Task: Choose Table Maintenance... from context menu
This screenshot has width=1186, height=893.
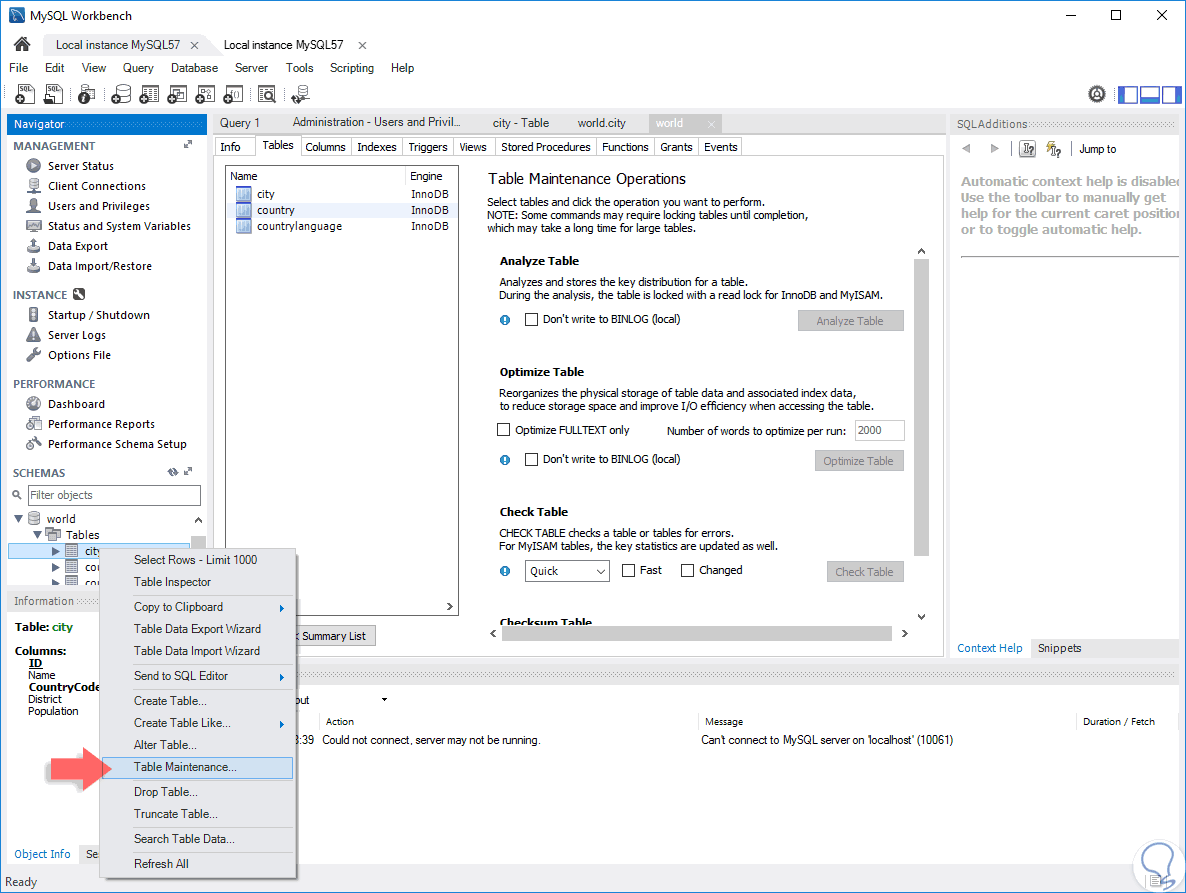Action: (185, 767)
